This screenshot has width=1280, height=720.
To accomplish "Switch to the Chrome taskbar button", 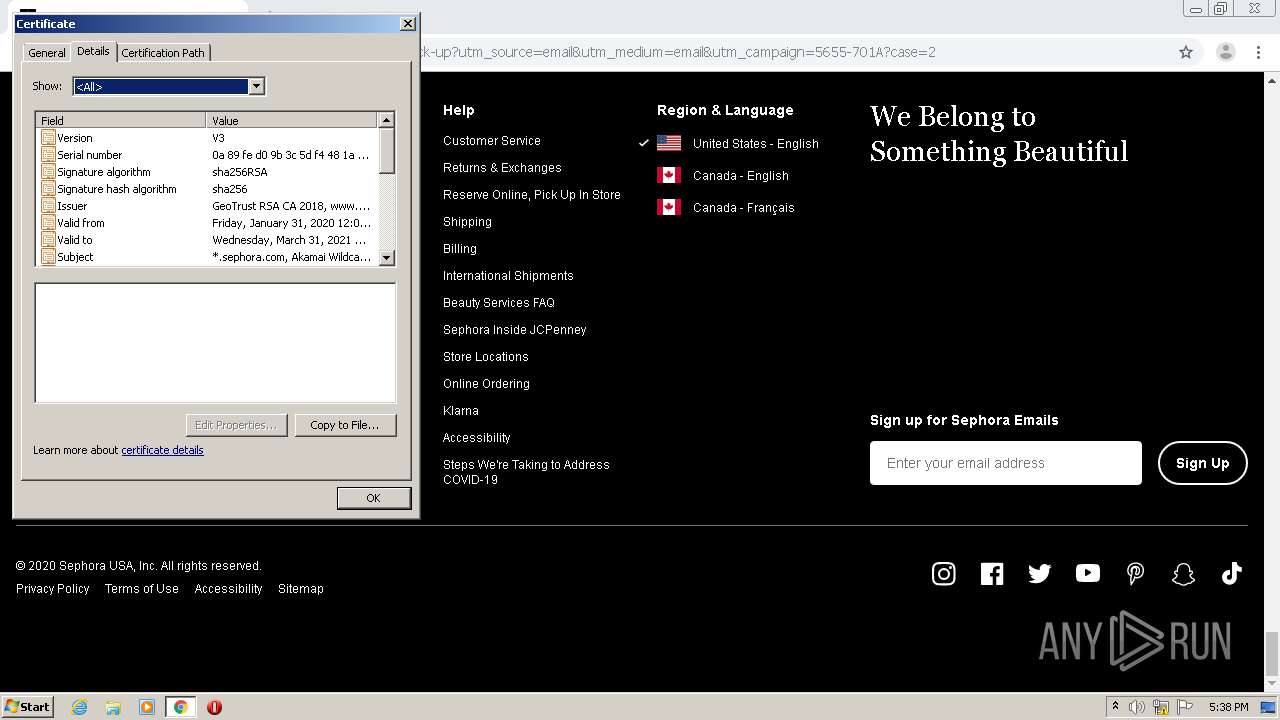I will [x=180, y=707].
